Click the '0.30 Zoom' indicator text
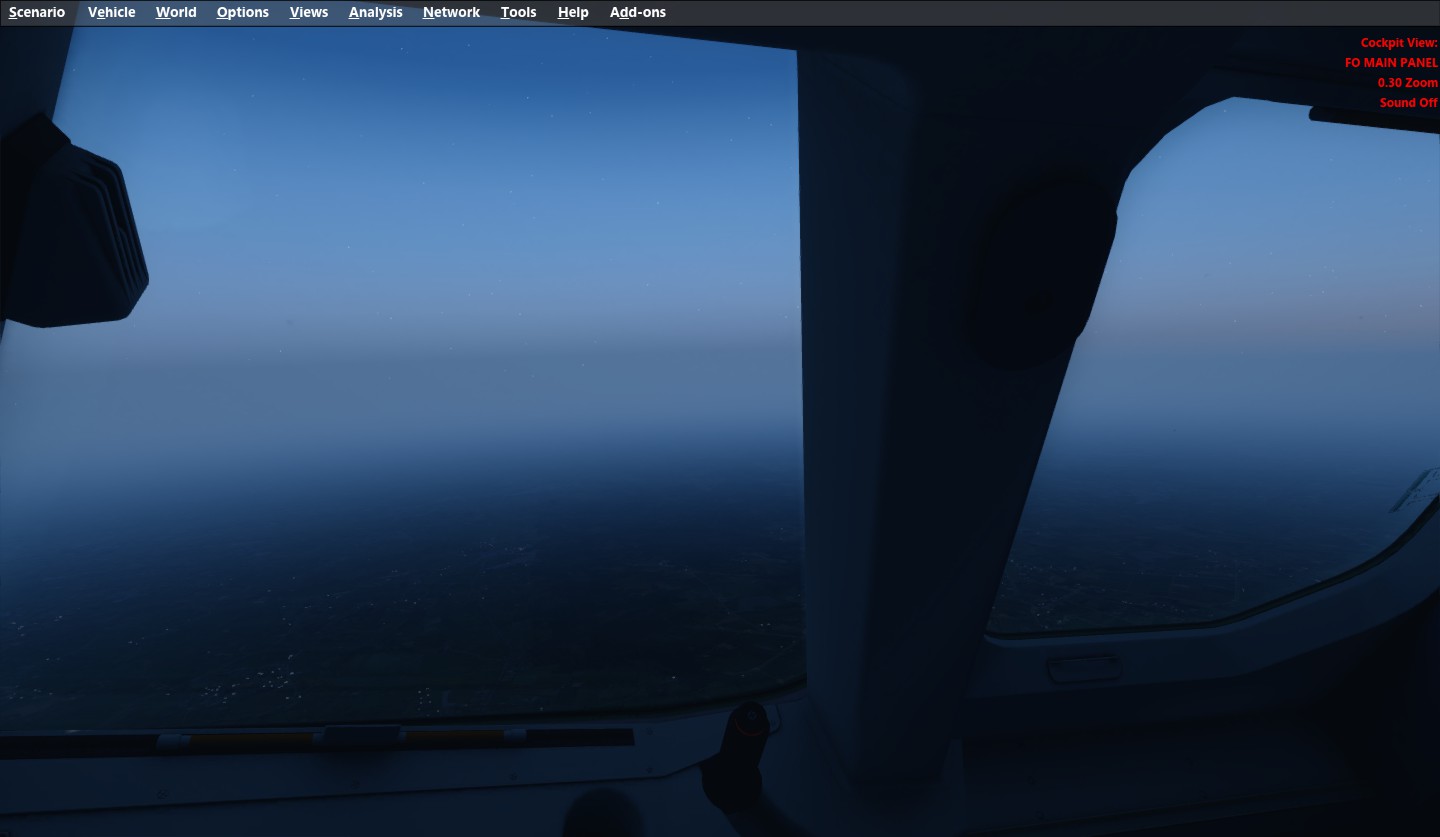The width and height of the screenshot is (1440, 837). click(1407, 83)
